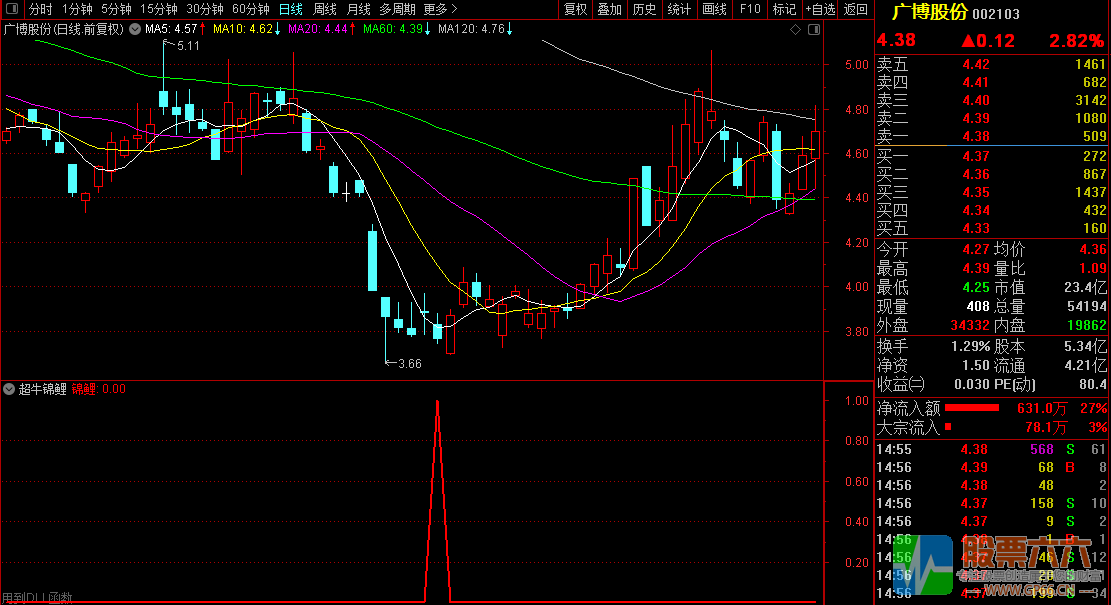Expand the MA indicator dropdown arrow

[136, 30]
